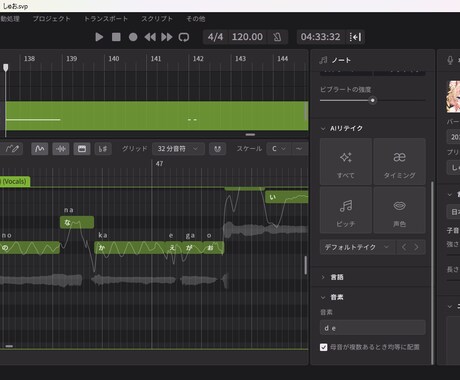Click the ka phoneme label above か
This screenshot has height=380, width=460.
coord(103,235)
